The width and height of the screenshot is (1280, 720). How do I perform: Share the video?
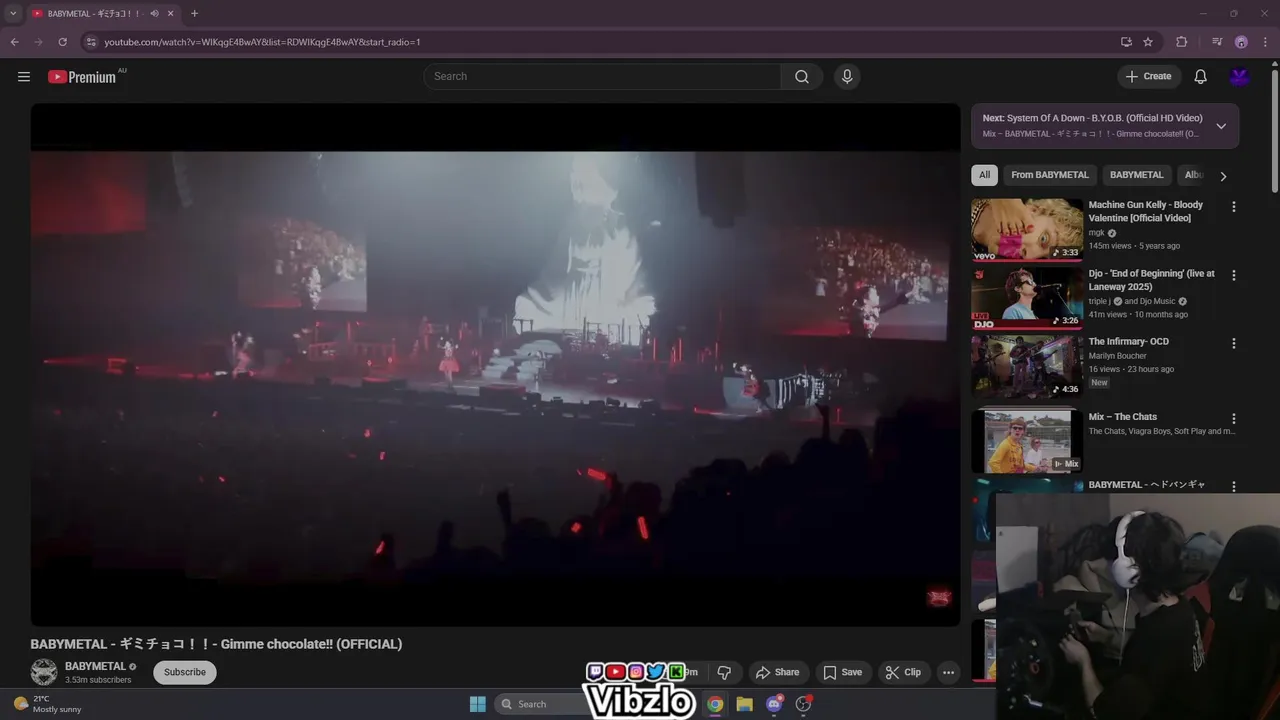778,672
